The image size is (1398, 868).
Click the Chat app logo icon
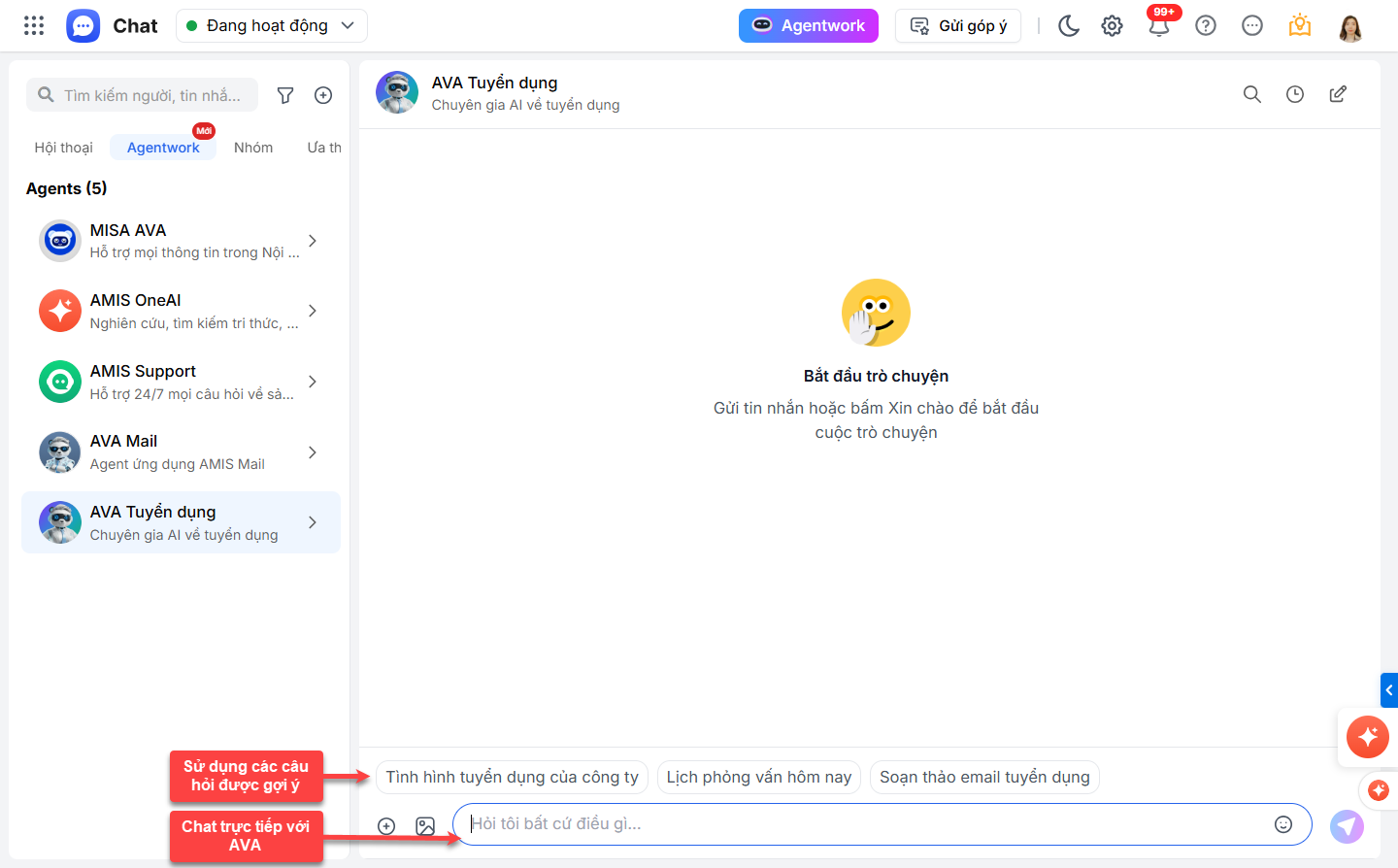point(83,25)
